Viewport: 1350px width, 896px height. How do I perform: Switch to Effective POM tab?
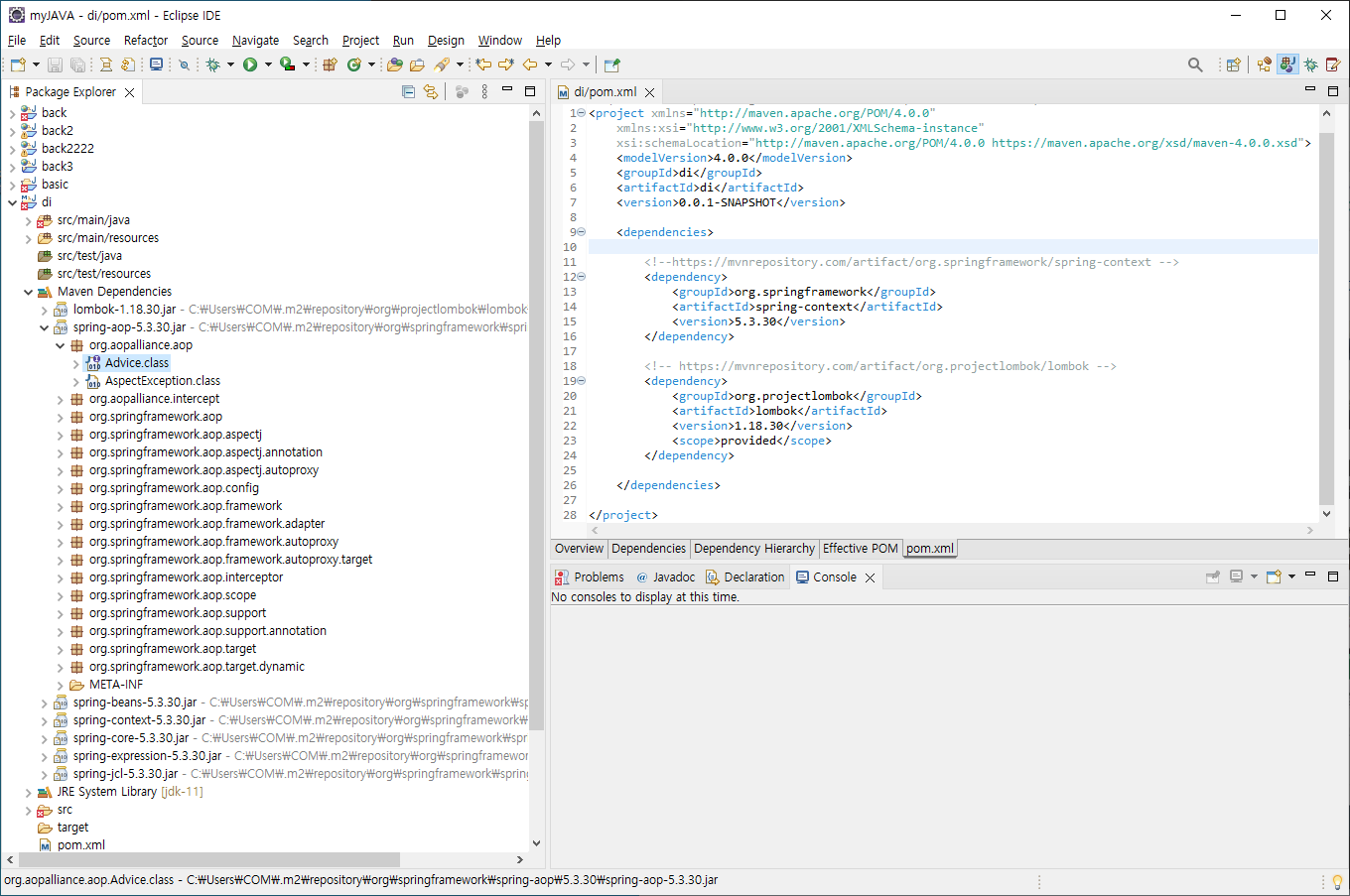[861, 548]
